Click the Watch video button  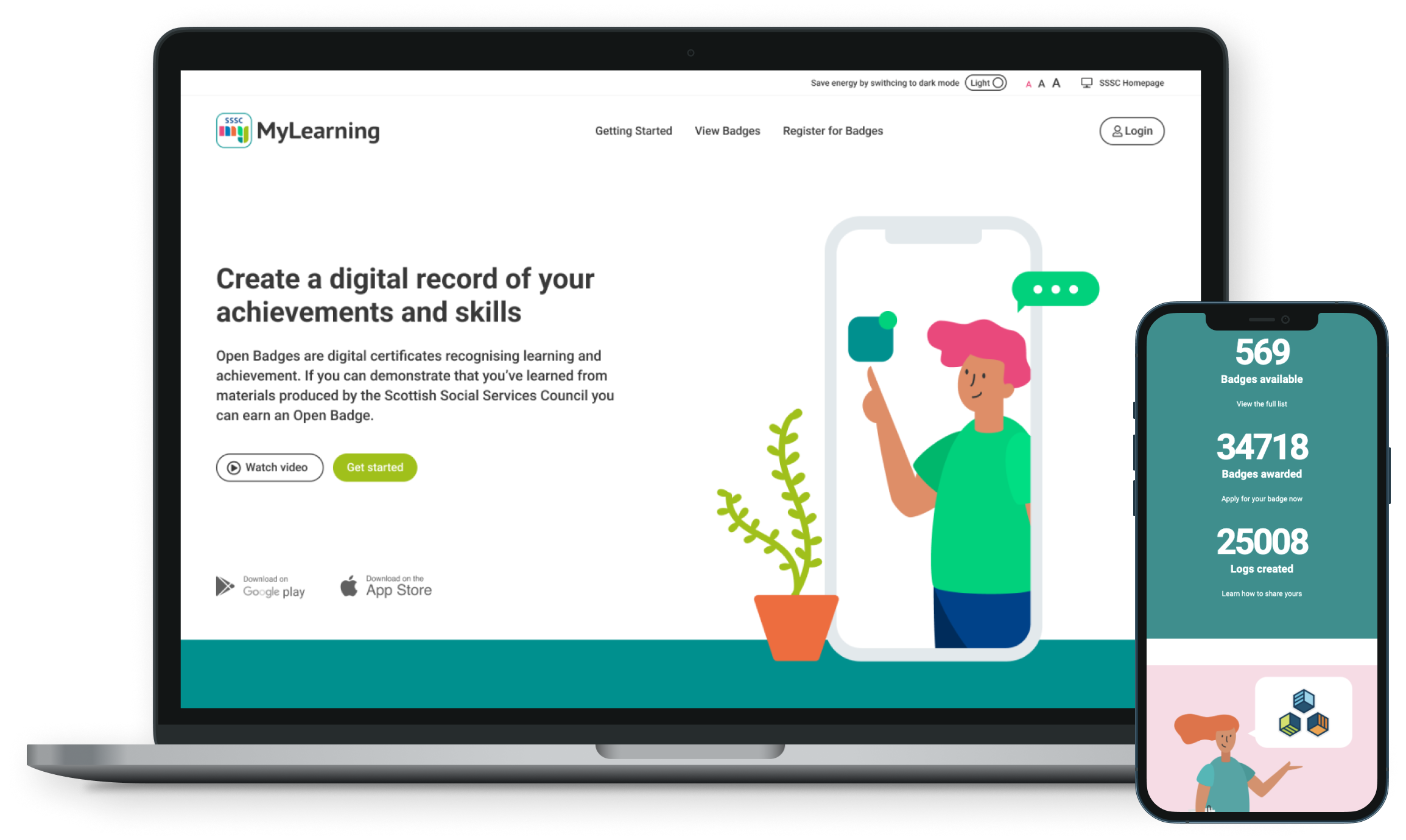pyautogui.click(x=270, y=467)
